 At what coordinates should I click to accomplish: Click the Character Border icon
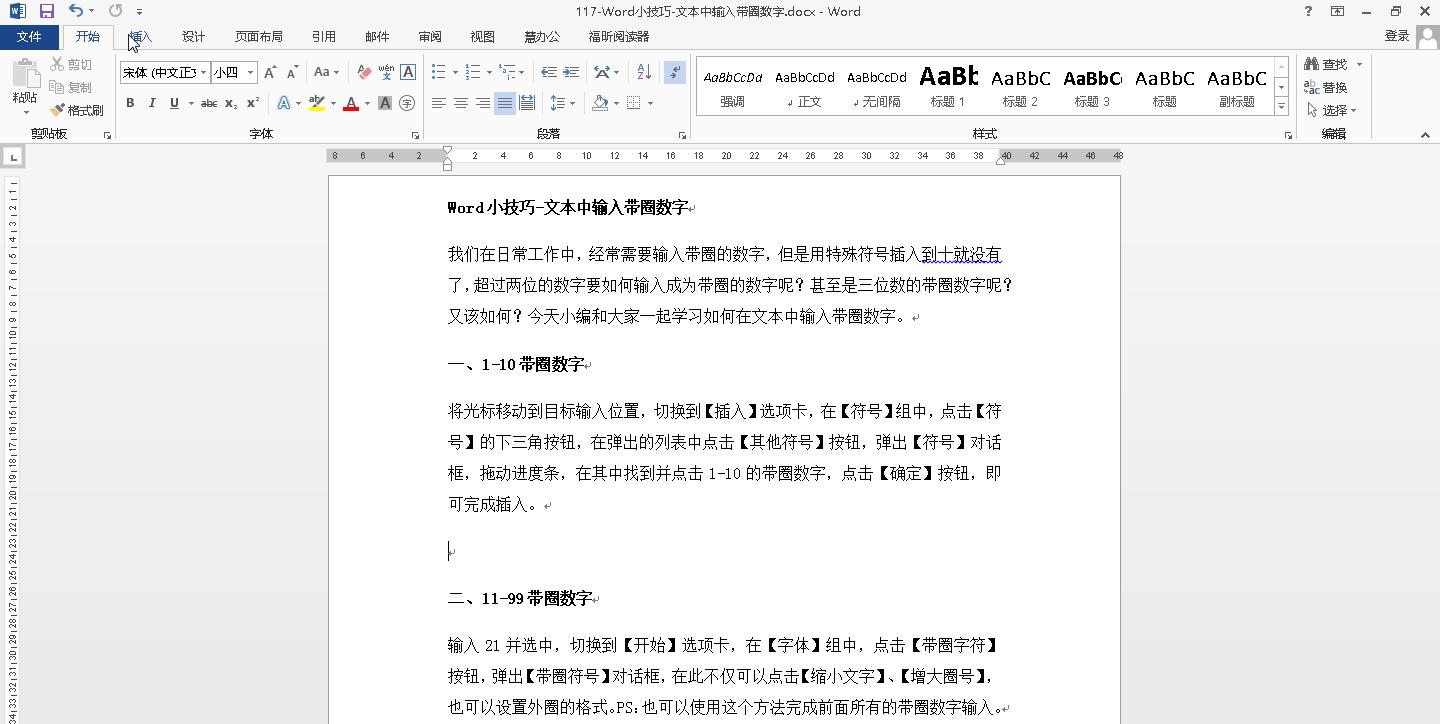click(x=408, y=72)
